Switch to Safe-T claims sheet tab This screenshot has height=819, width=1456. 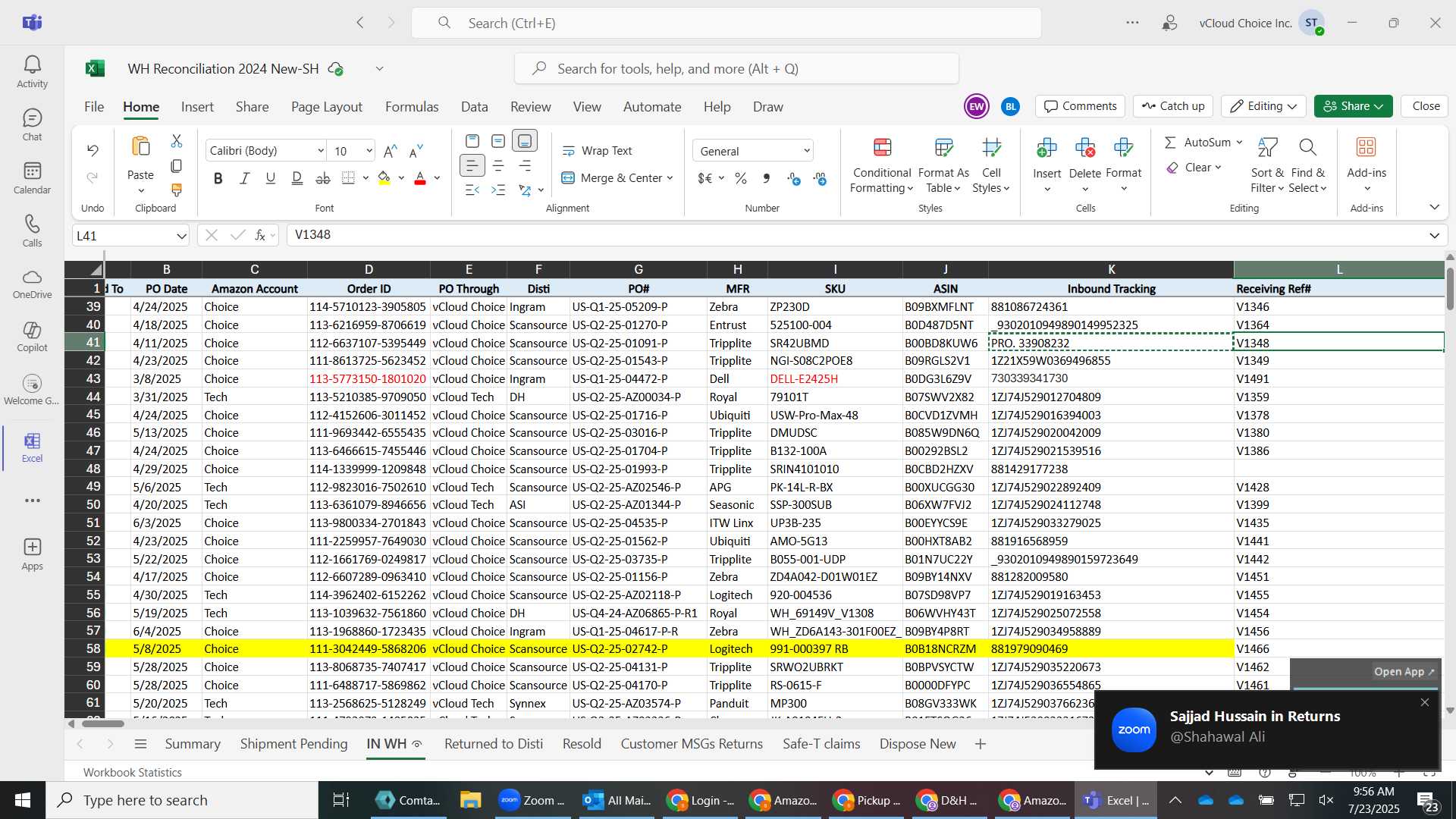[821, 744]
